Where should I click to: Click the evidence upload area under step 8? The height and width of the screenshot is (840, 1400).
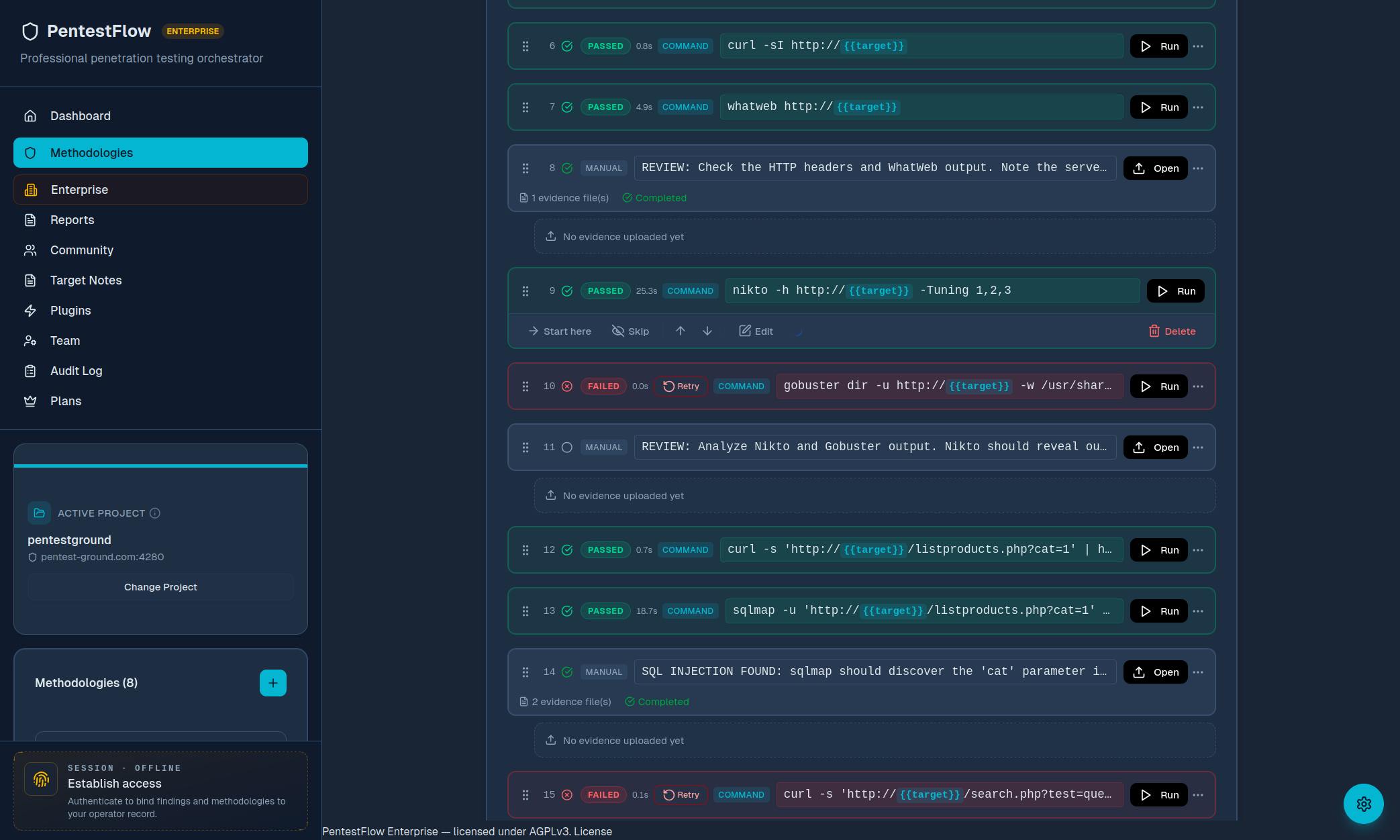click(x=874, y=237)
